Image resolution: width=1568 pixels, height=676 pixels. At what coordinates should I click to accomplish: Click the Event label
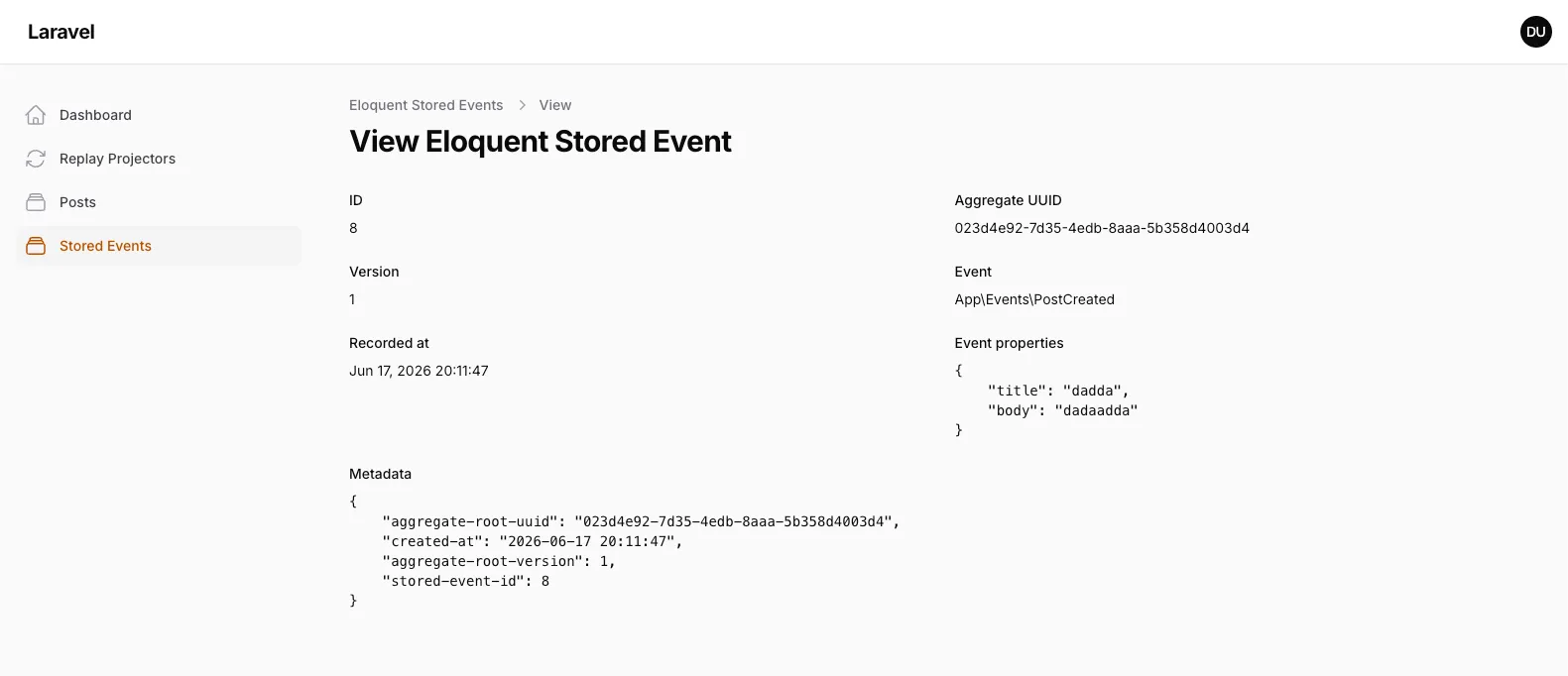tap(973, 272)
